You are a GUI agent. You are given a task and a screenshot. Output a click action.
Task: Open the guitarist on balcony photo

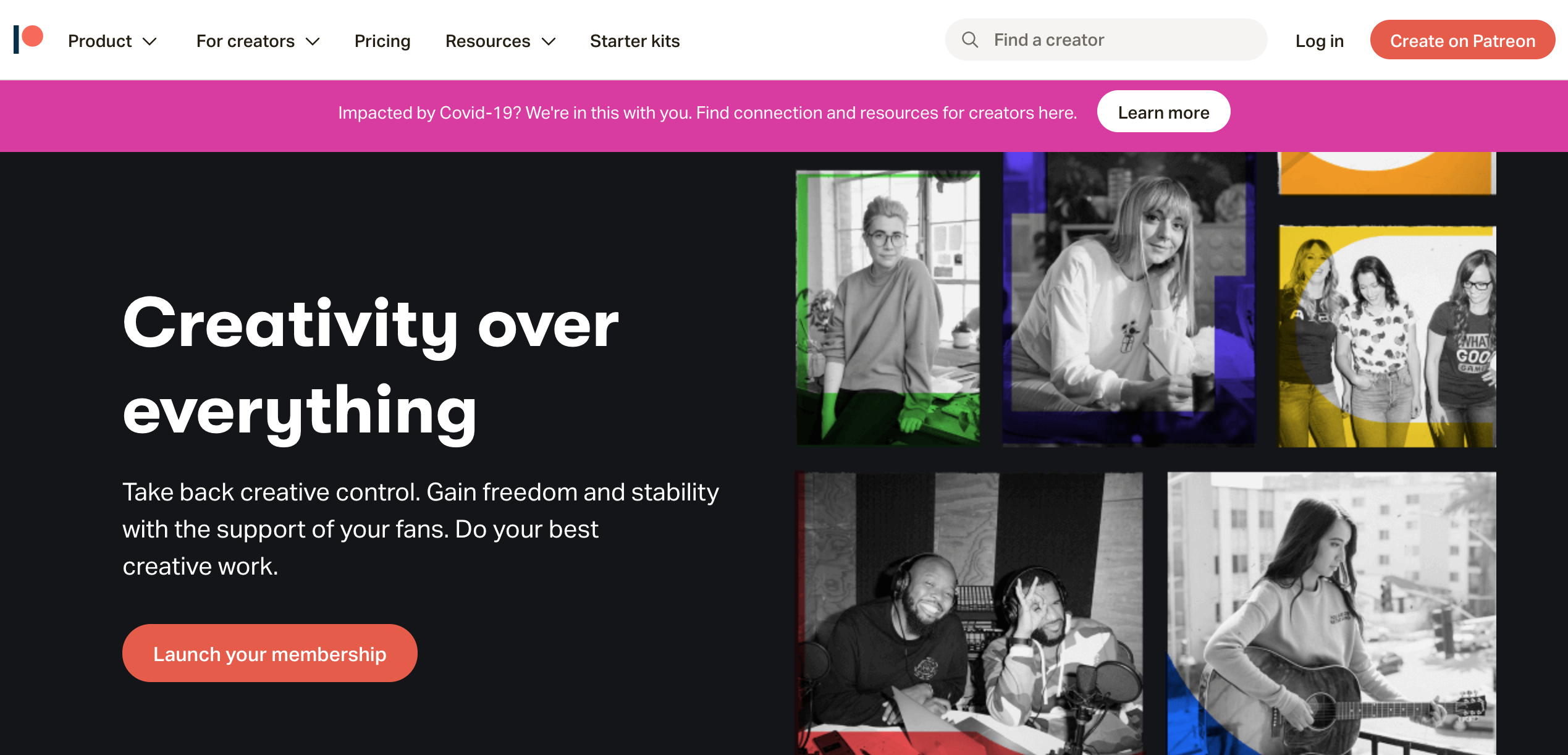pos(1331,614)
